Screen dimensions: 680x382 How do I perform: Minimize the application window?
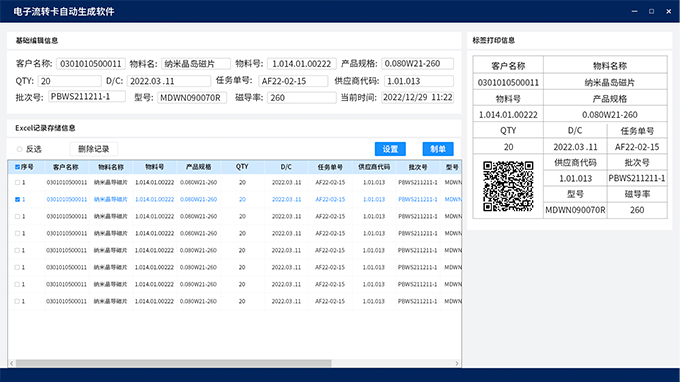coord(634,11)
